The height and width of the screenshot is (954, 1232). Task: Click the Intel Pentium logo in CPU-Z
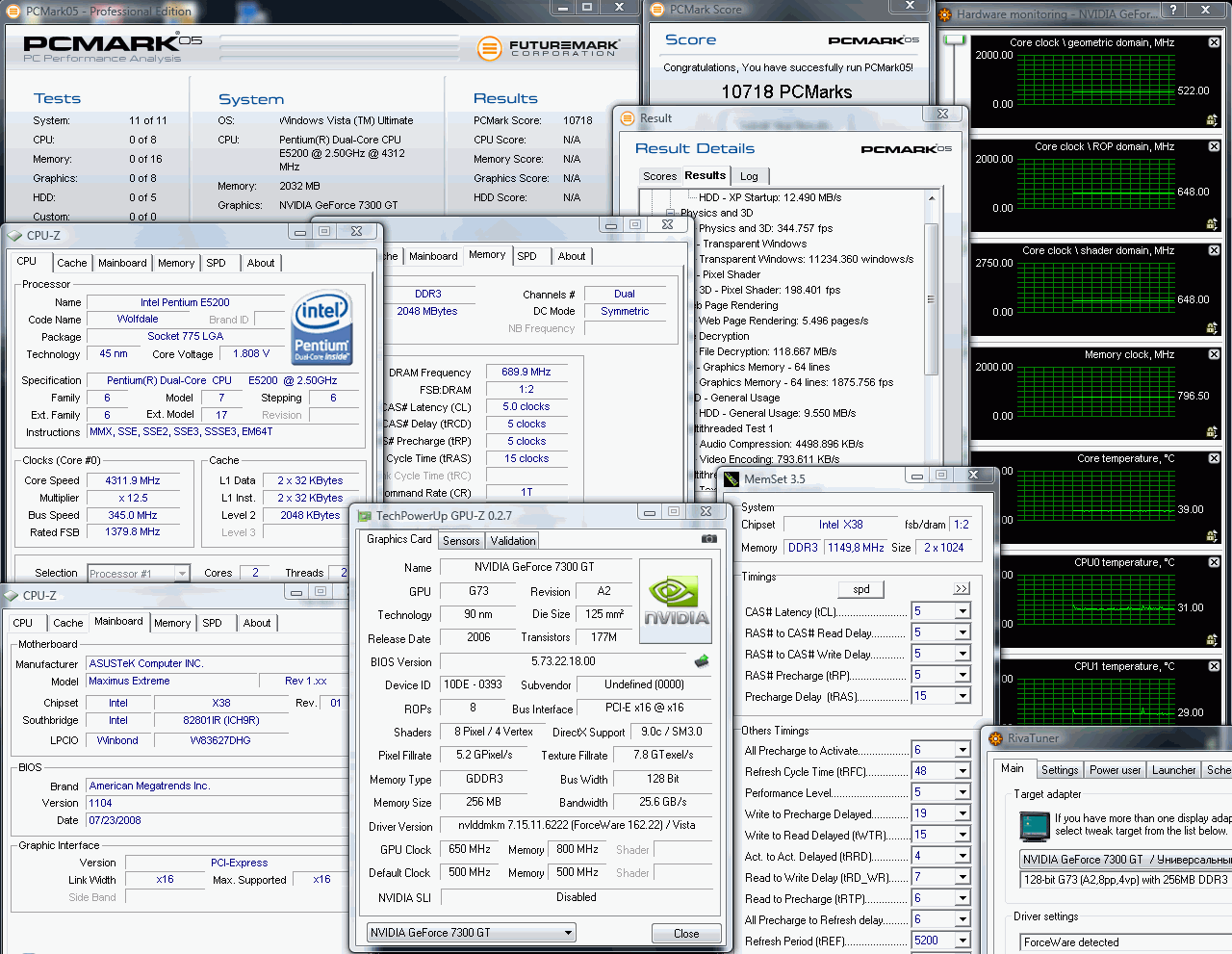tap(321, 326)
